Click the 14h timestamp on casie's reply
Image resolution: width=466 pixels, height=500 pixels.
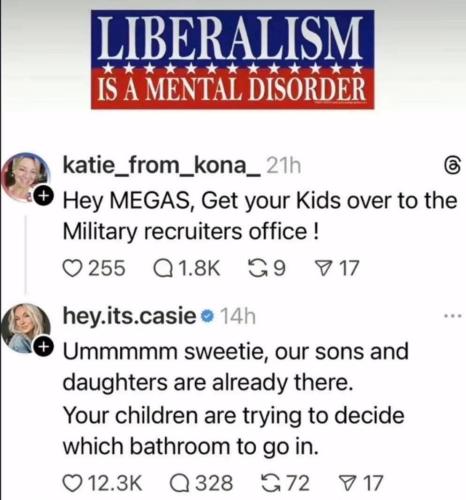[238, 316]
